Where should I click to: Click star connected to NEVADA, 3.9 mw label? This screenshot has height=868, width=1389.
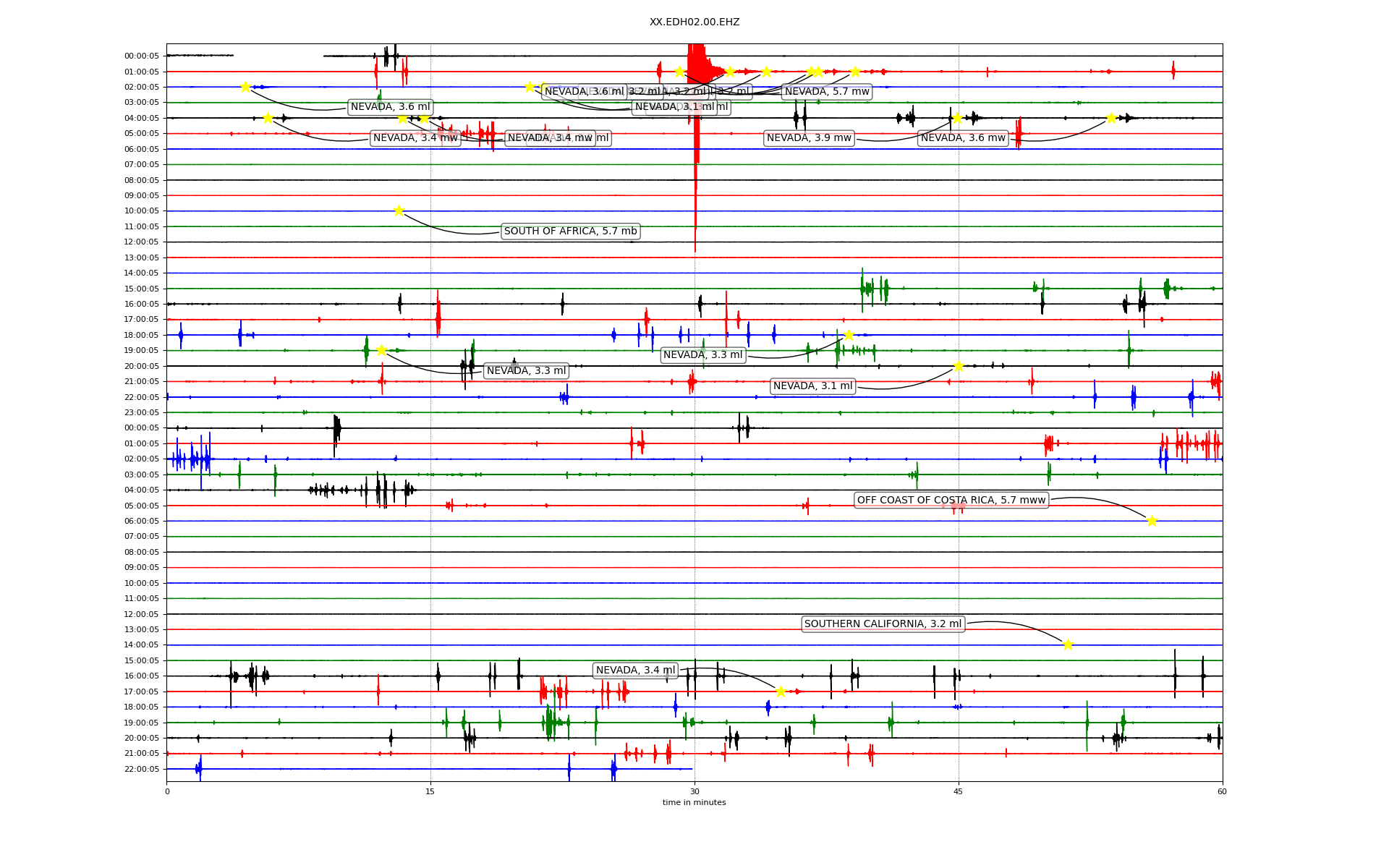(x=957, y=118)
